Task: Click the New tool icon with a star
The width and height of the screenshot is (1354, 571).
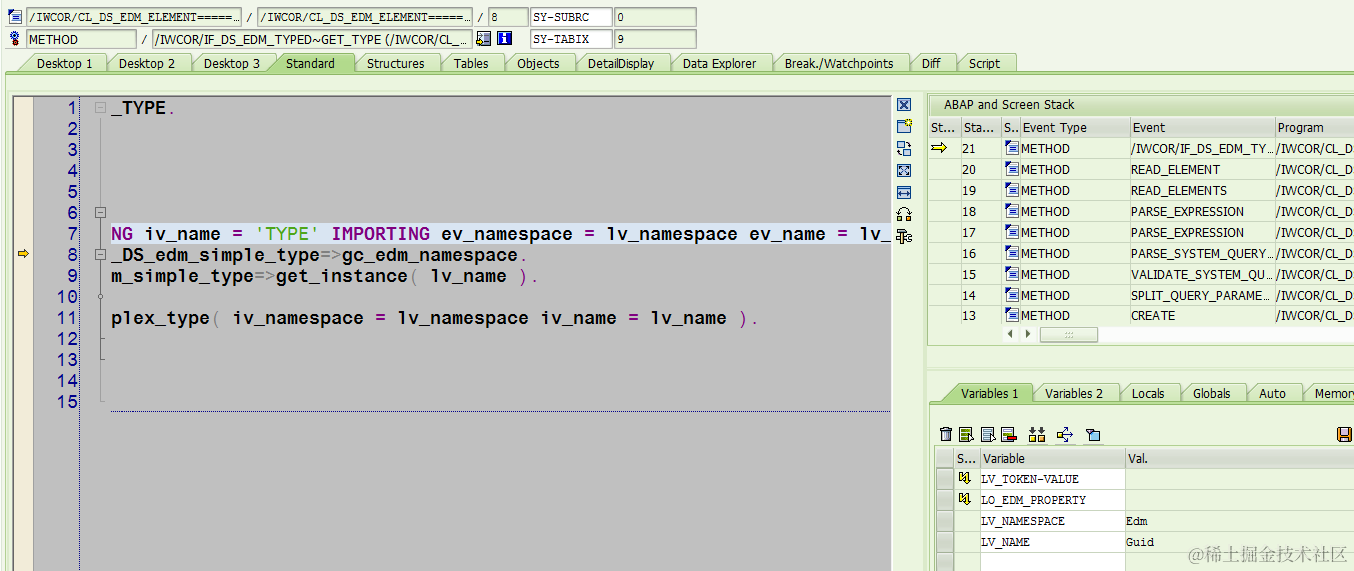Action: (x=904, y=127)
